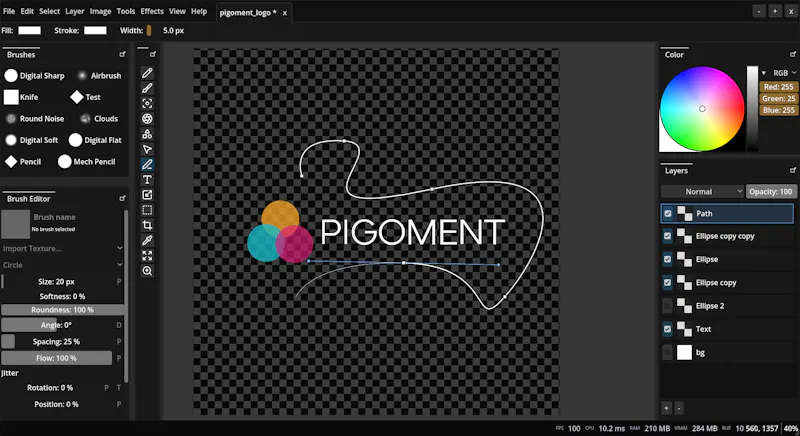Select the highlighted vector pen tool
This screenshot has width=800, height=436.
(147, 164)
